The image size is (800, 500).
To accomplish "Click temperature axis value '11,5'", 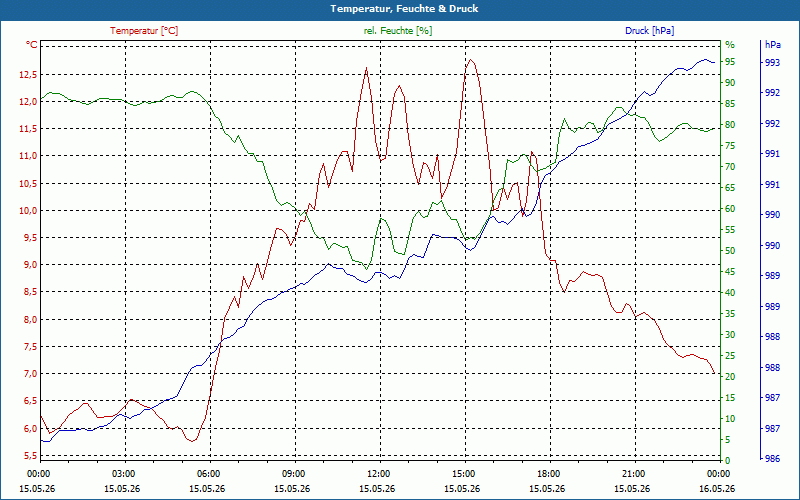I will tap(28, 129).
